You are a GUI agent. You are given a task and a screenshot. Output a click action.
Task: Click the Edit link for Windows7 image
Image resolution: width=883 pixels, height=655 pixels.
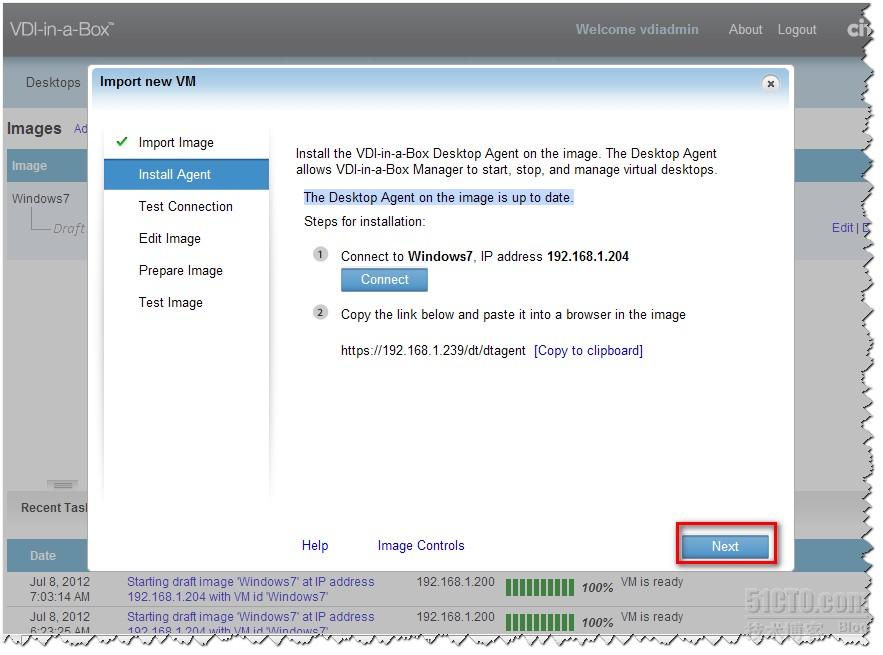coord(842,228)
